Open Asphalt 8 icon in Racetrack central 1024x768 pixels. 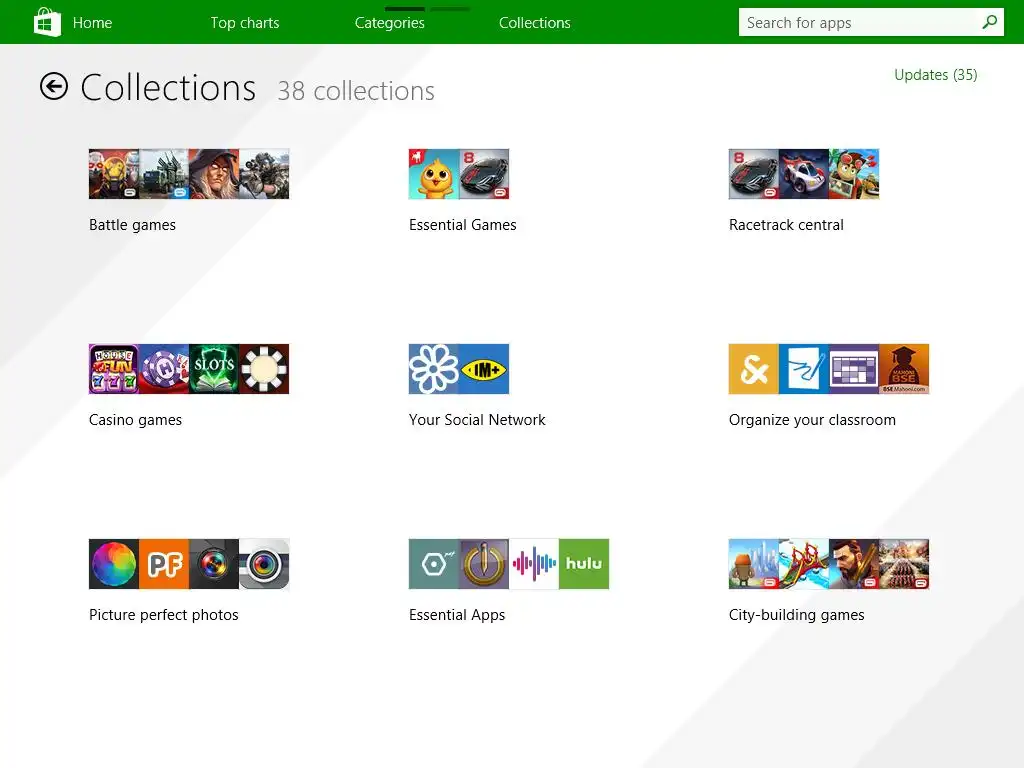coord(754,174)
